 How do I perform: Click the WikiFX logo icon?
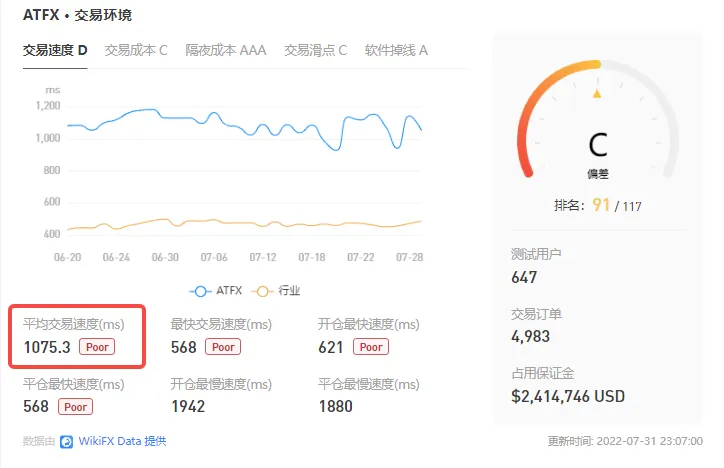[66, 442]
